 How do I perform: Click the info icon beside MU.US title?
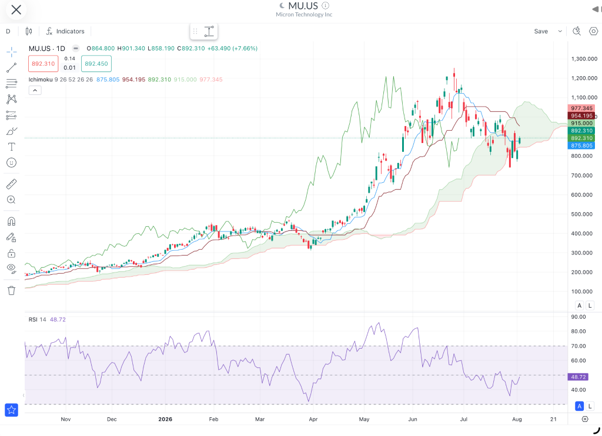coord(325,5)
